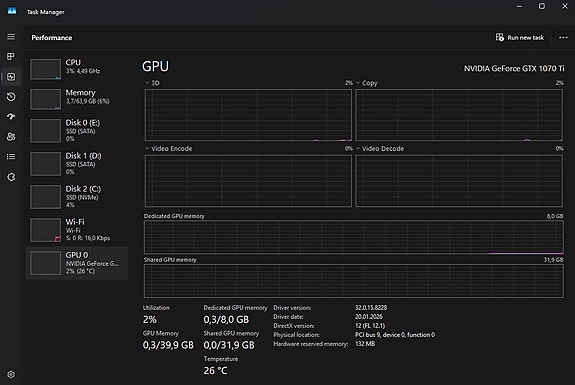Screen dimensions: 575x385
Task: Click the CPU mini graph thumbnail
Action: click(x=45, y=69)
